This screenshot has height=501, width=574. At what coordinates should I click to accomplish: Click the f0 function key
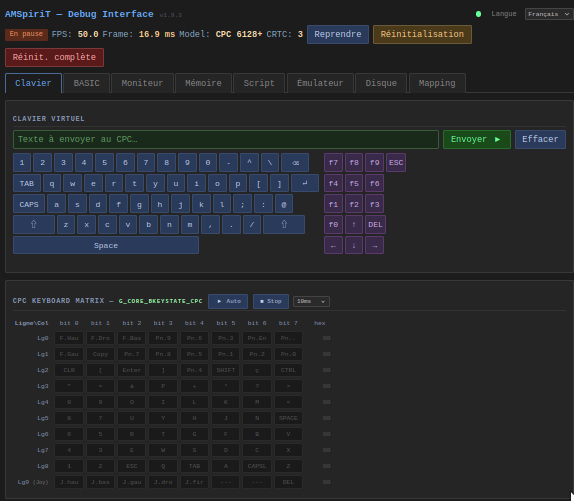point(333,225)
